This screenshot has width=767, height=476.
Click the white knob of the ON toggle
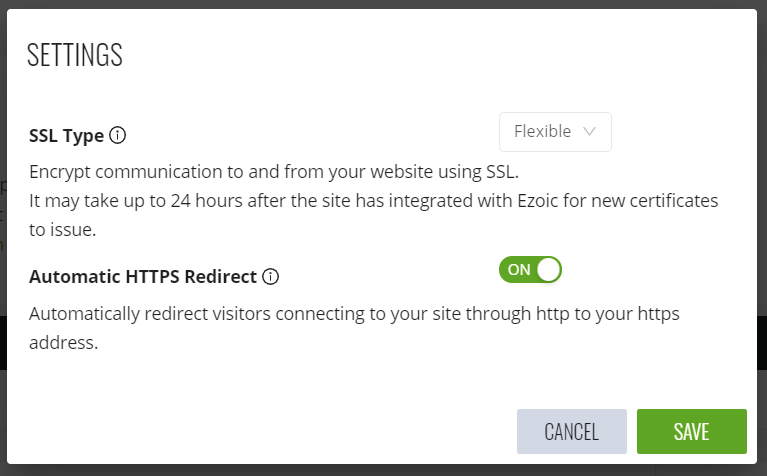[x=548, y=269]
